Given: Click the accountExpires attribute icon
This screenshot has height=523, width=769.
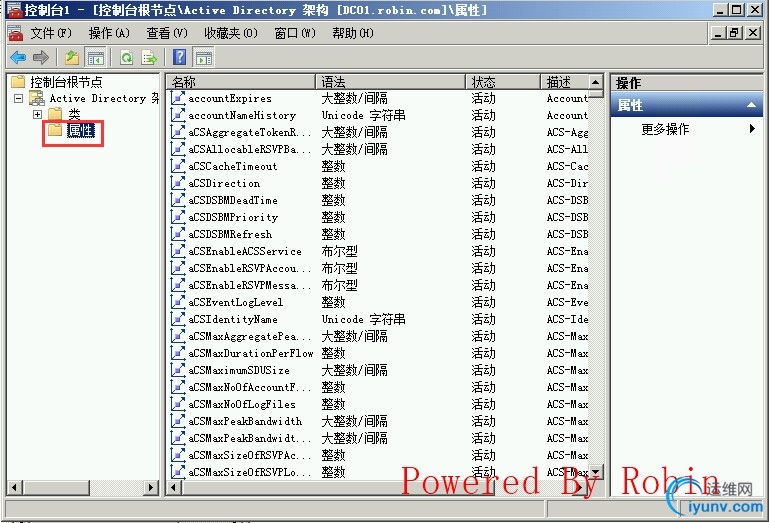Looking at the screenshot, I should 178,98.
